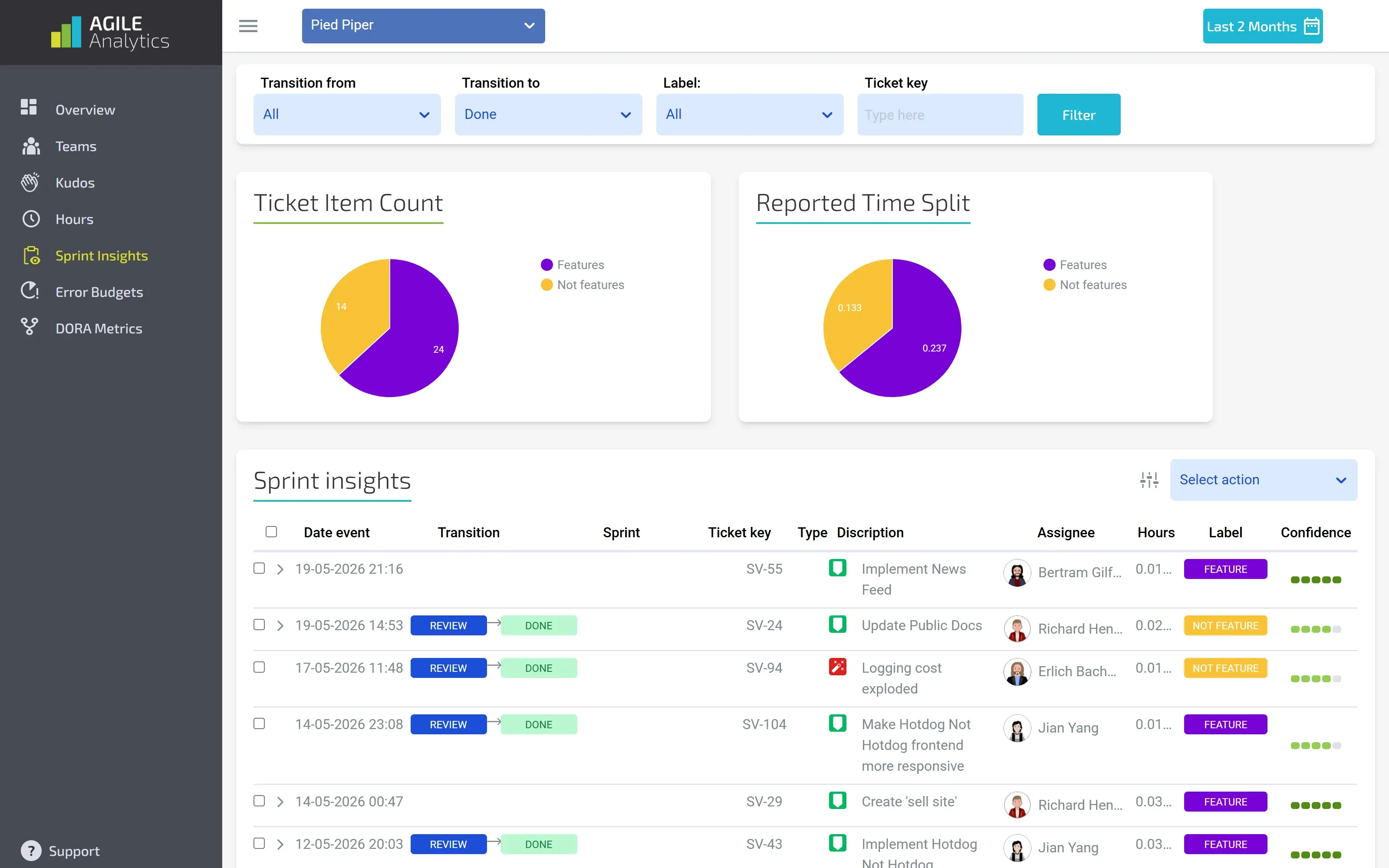
Task: Click the story type icon for SV-104
Action: pyautogui.click(x=837, y=723)
